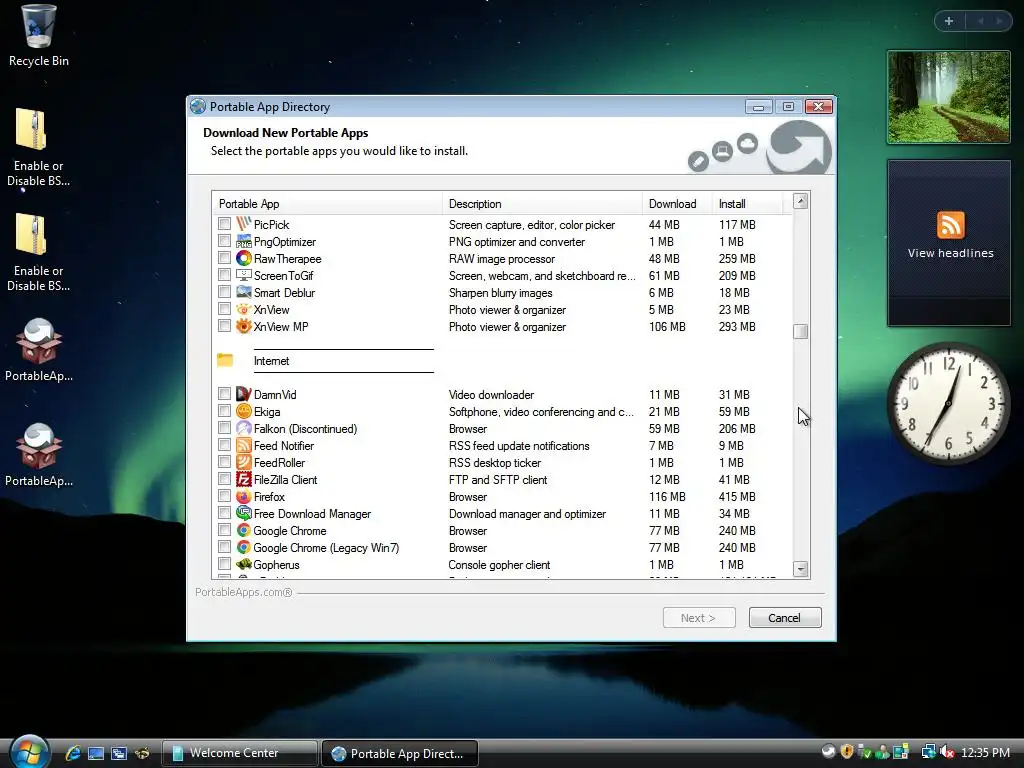
Task: Click the forest slideshow gadget thumbnail
Action: tap(949, 97)
